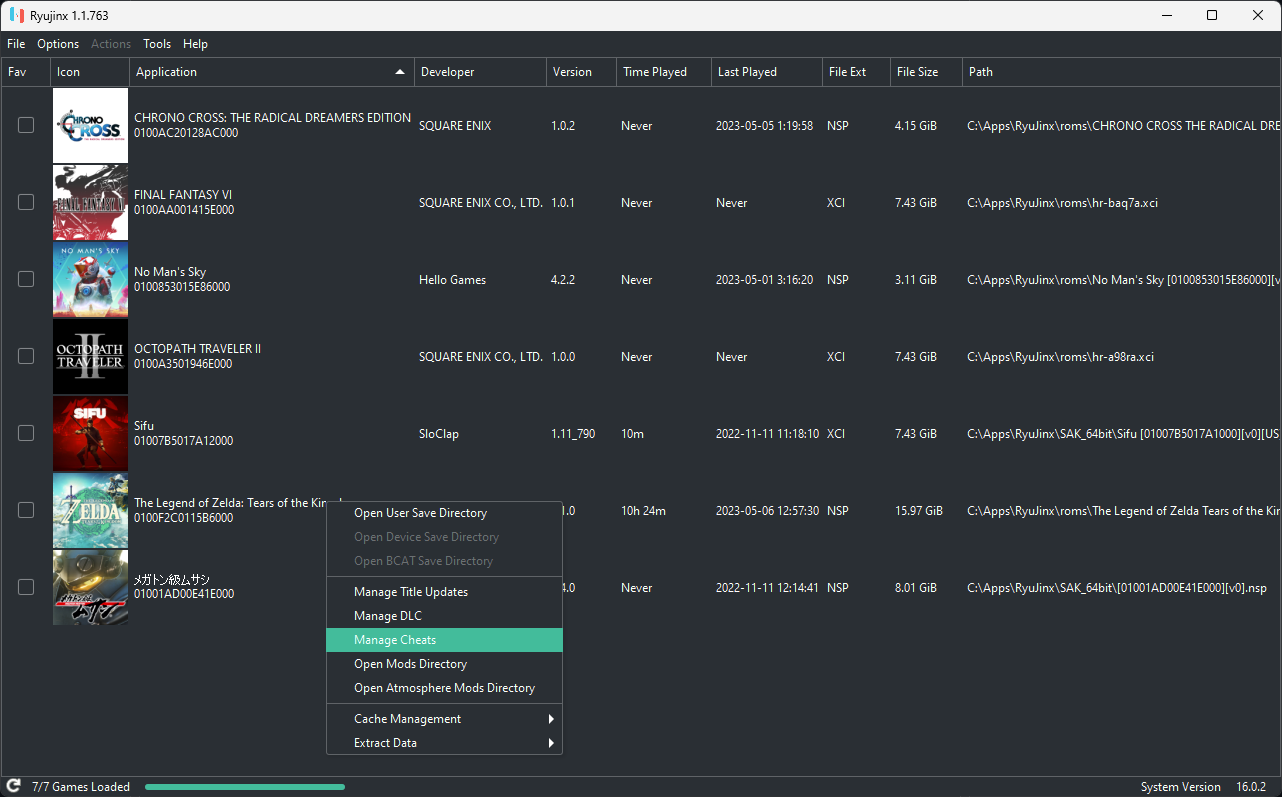This screenshot has height=797, width=1282.
Task: Click the 0100853015E86000 title ID text
Action: (182, 287)
